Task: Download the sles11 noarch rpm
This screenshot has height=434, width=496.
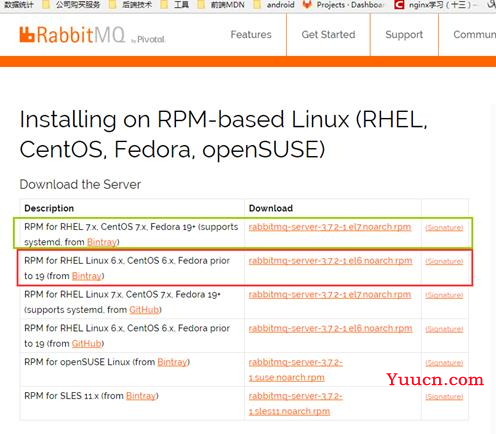Action: 296,404
